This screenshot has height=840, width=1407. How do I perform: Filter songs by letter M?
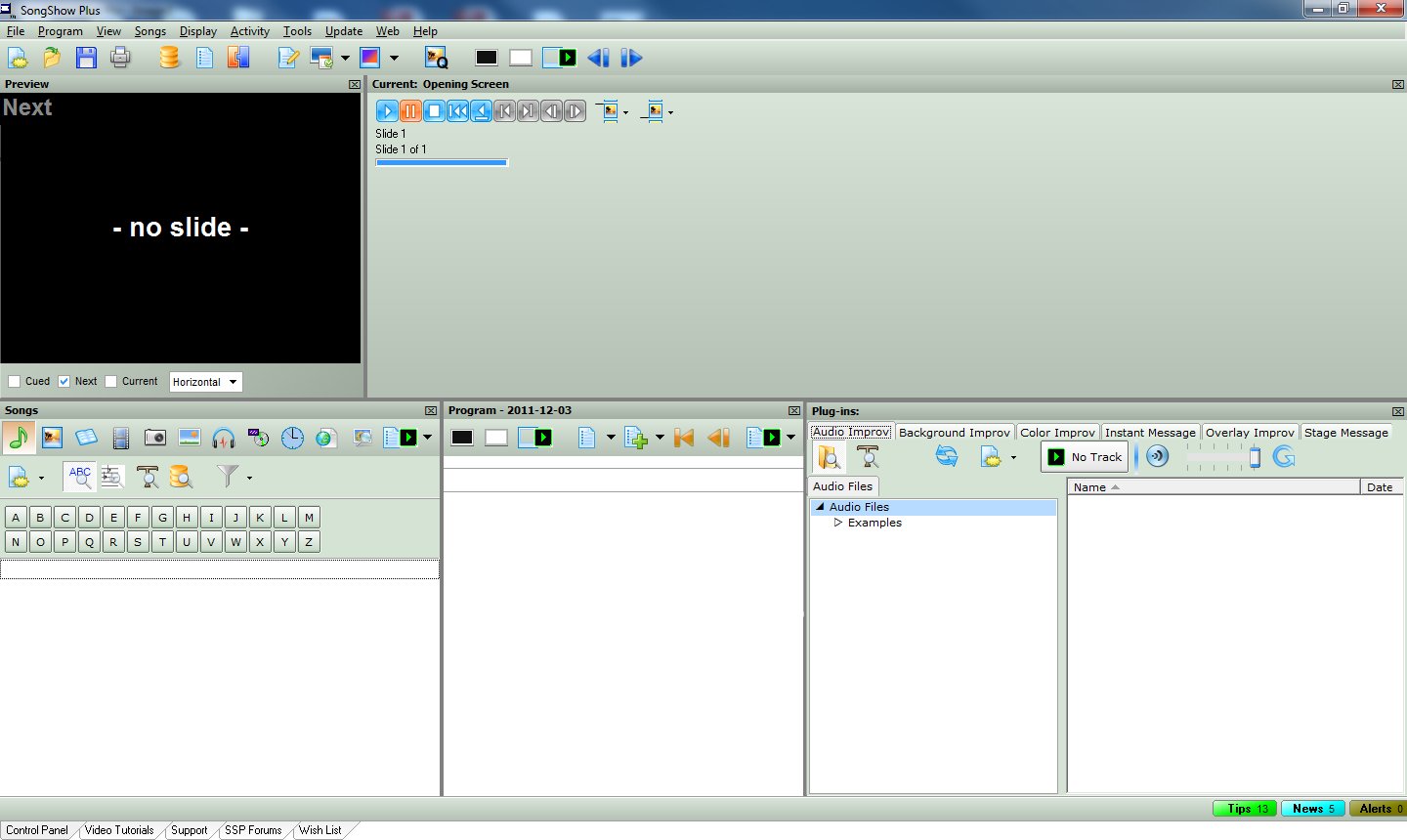309,518
